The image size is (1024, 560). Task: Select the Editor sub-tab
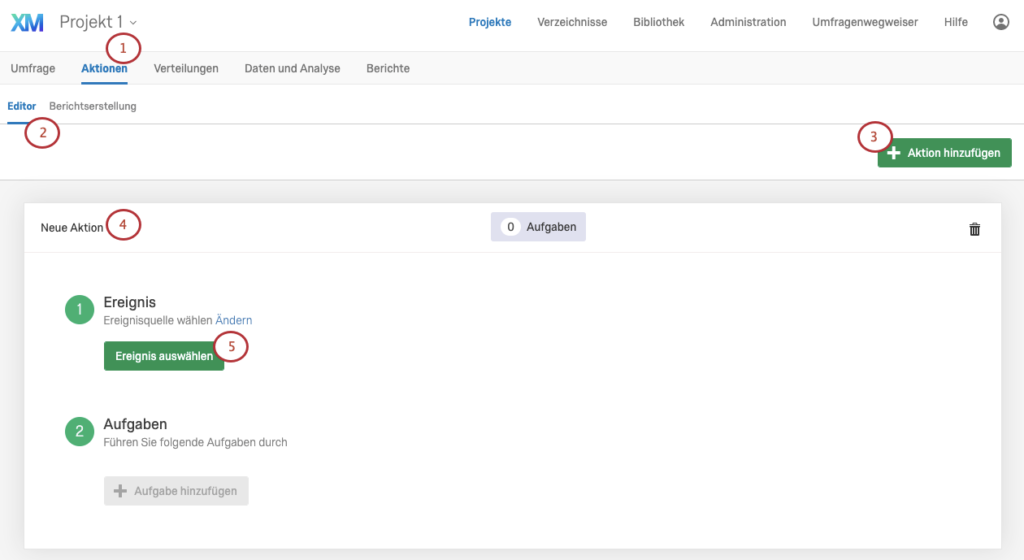point(22,106)
